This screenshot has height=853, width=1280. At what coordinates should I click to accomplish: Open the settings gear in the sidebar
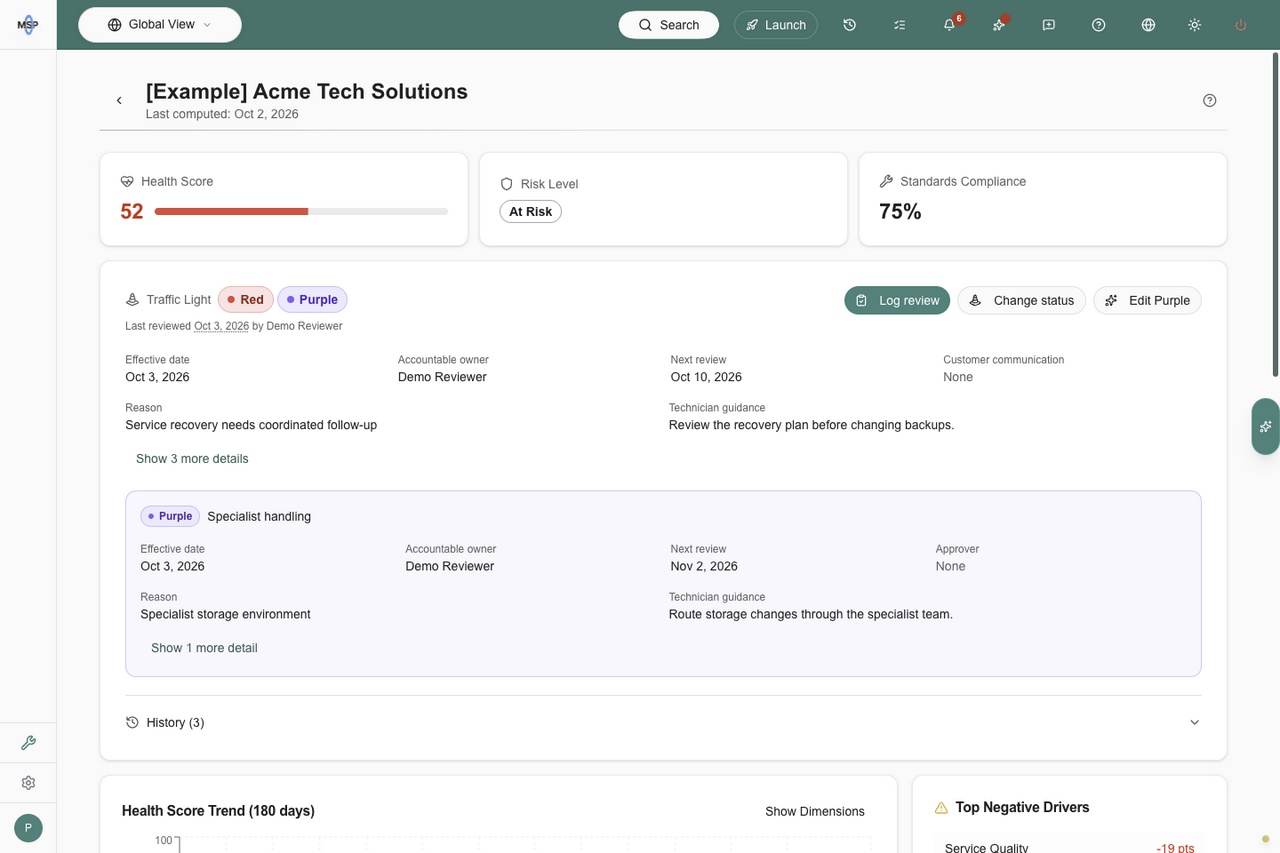pyautogui.click(x=28, y=783)
